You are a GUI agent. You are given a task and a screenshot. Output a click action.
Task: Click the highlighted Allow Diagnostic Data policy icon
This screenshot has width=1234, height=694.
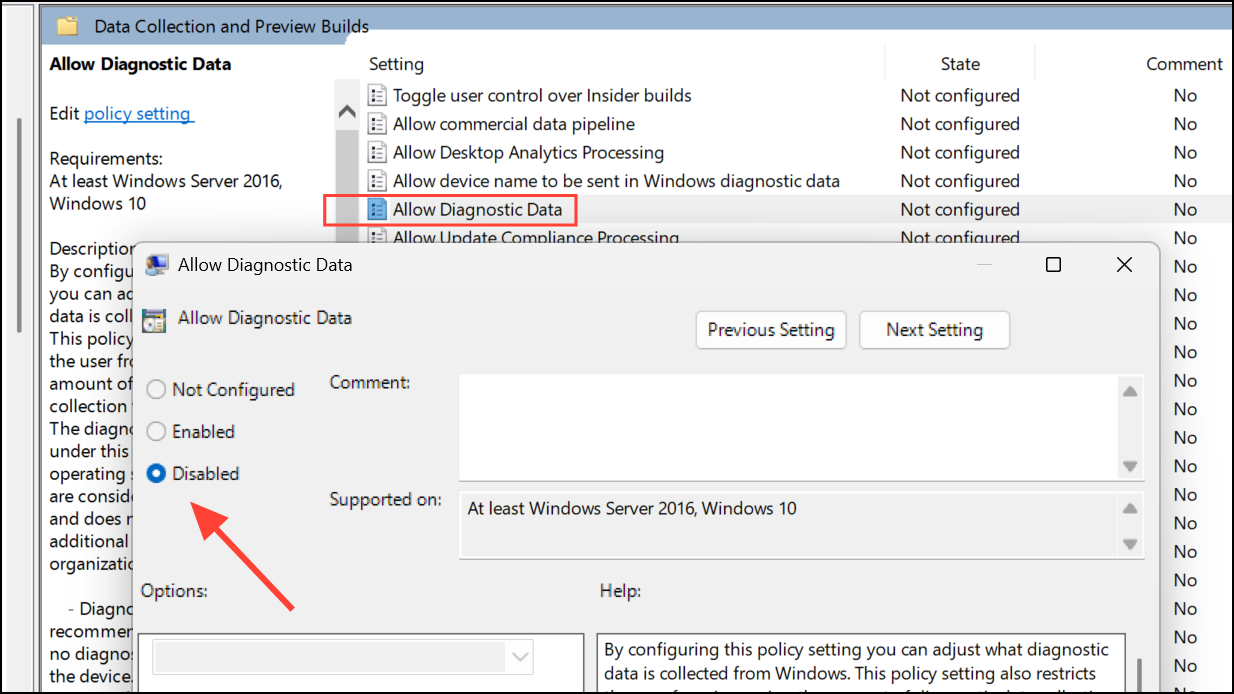[377, 210]
